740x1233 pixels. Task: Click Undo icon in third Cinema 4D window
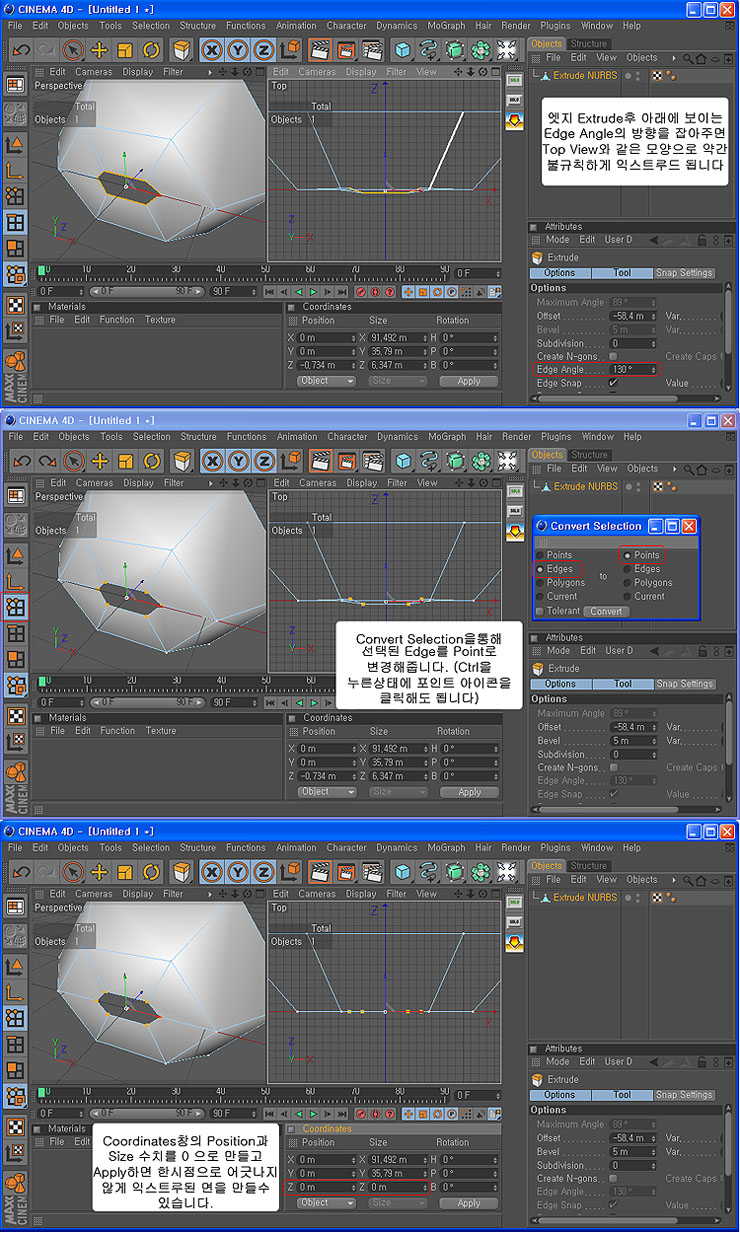[21, 871]
